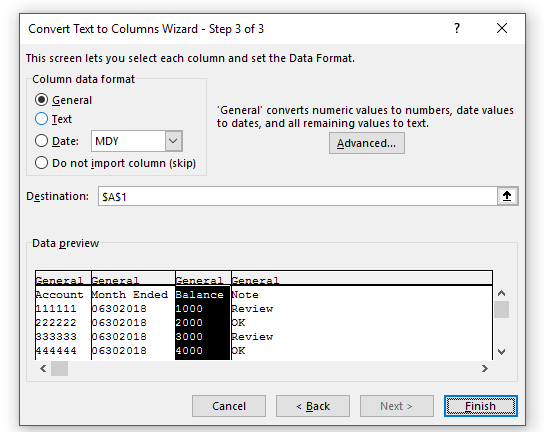Go back with the < Back button
This screenshot has height=432, width=546.
coord(313,406)
